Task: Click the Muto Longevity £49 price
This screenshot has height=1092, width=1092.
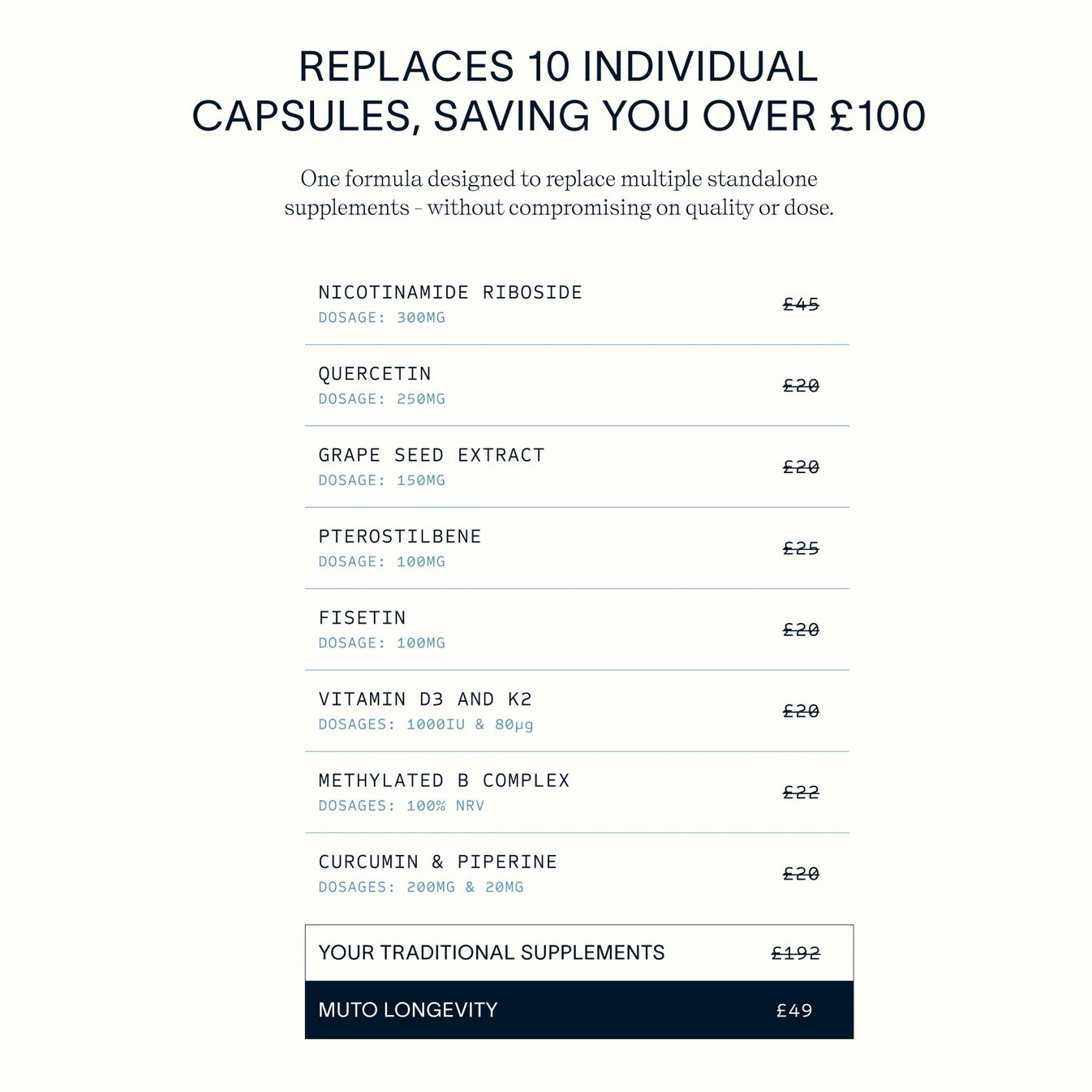Action: 794,1010
